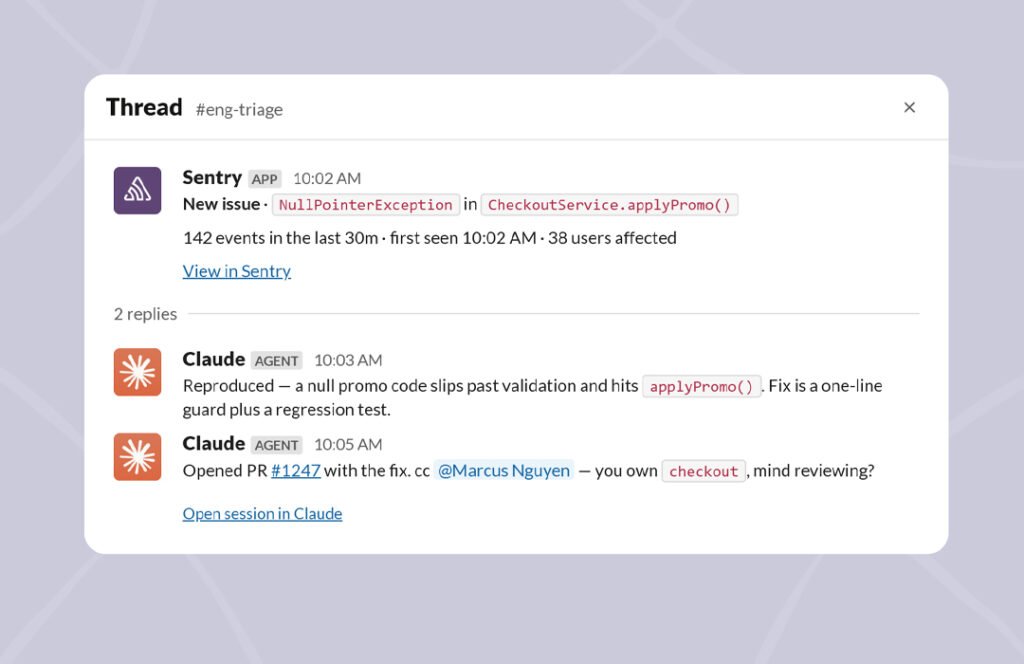The height and width of the screenshot is (664, 1024).
Task: Click the 10:05 AM timestamp
Action: tap(348, 445)
